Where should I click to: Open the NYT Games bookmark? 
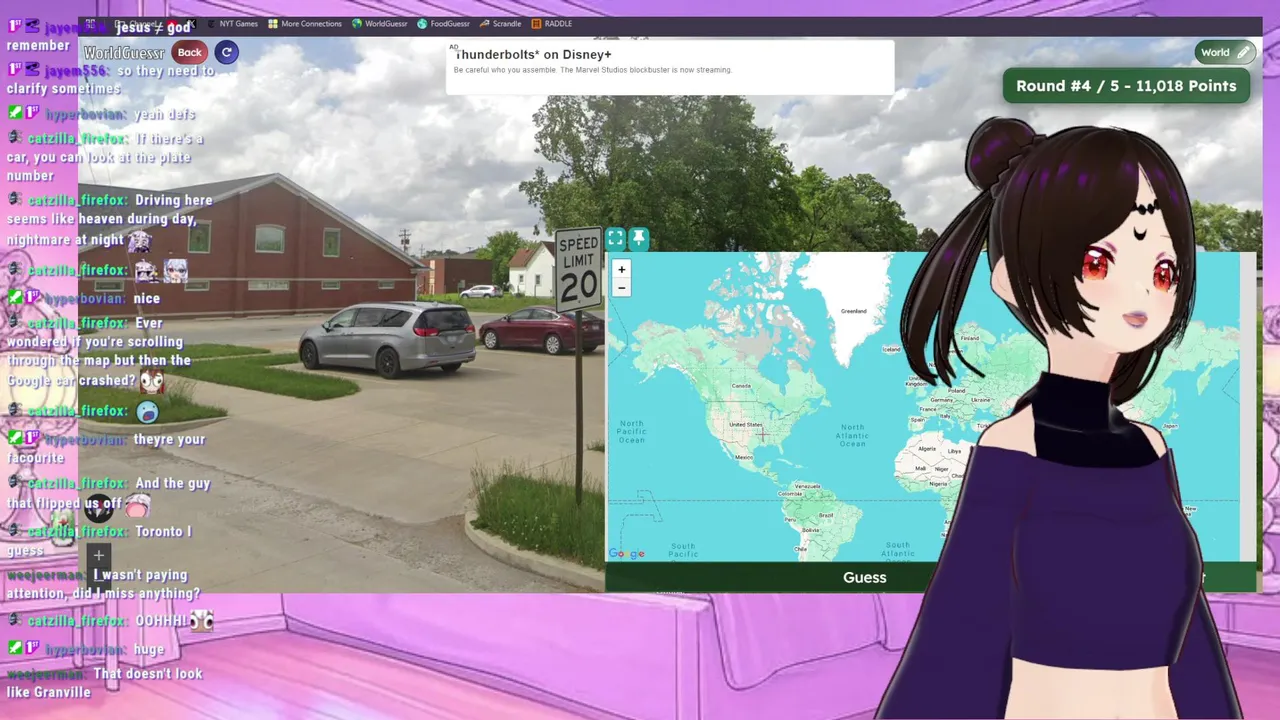coord(232,24)
